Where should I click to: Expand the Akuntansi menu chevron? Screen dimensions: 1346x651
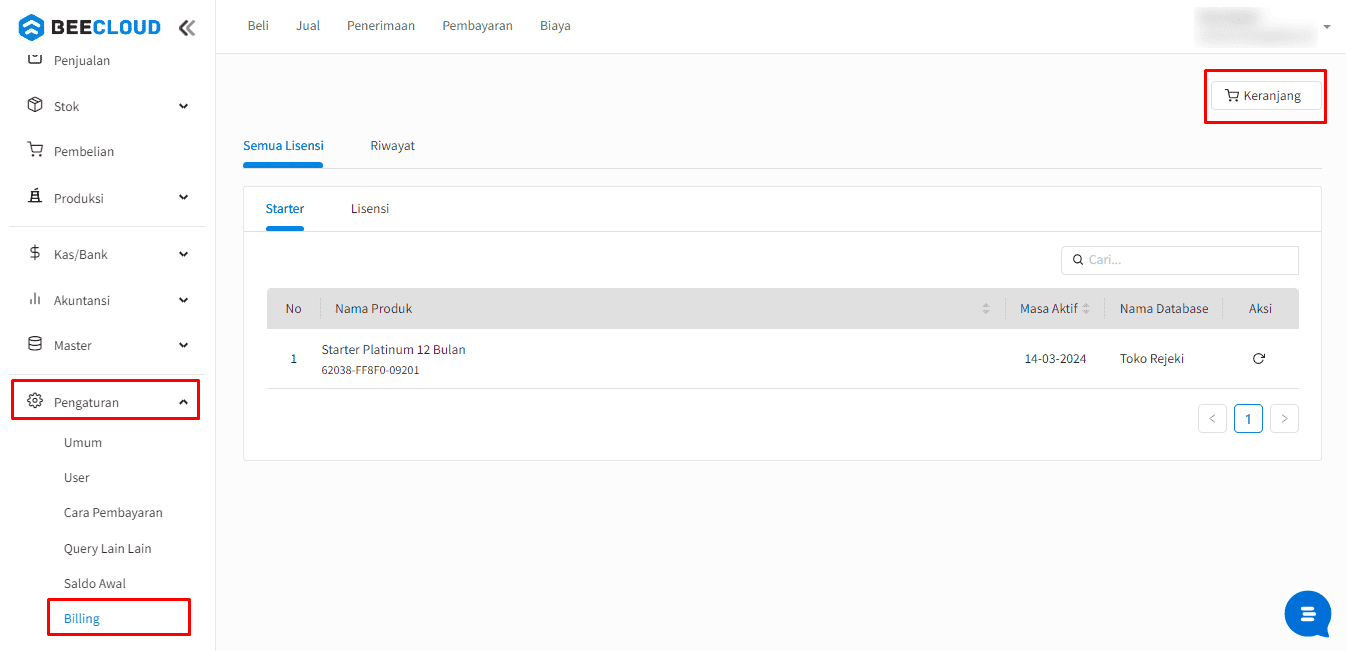coord(184,300)
